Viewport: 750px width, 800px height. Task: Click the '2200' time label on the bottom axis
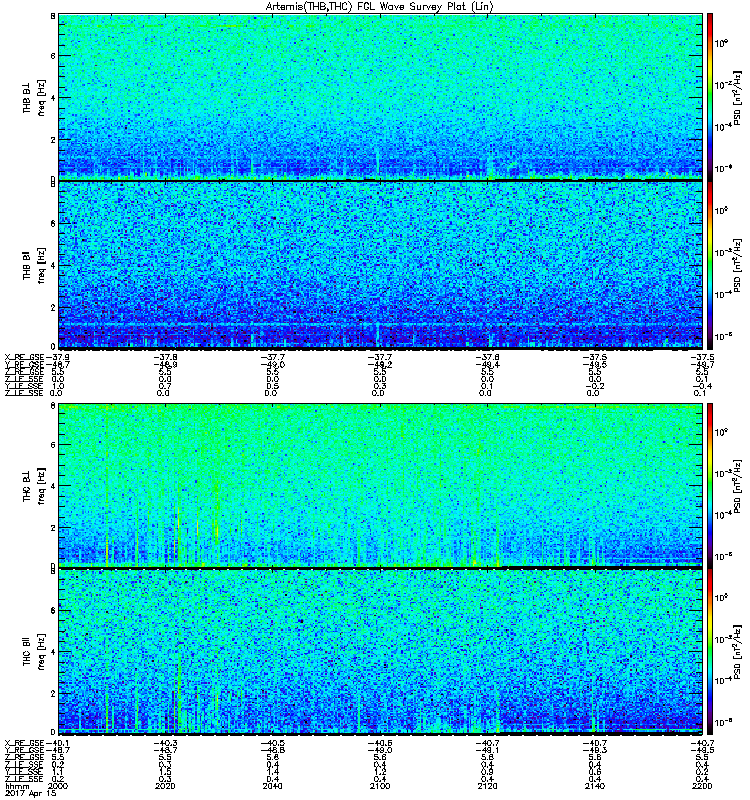click(703, 786)
